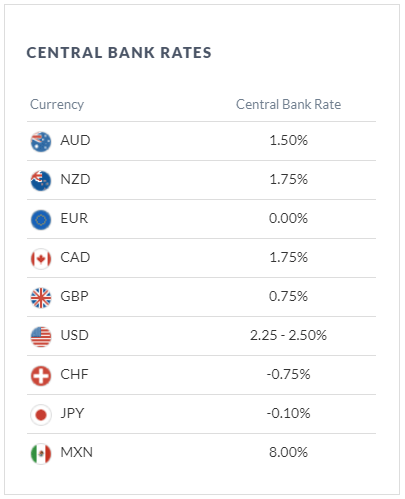The width and height of the screenshot is (405, 499).
Task: Click the Canadian flag icon
Action: click(x=41, y=259)
